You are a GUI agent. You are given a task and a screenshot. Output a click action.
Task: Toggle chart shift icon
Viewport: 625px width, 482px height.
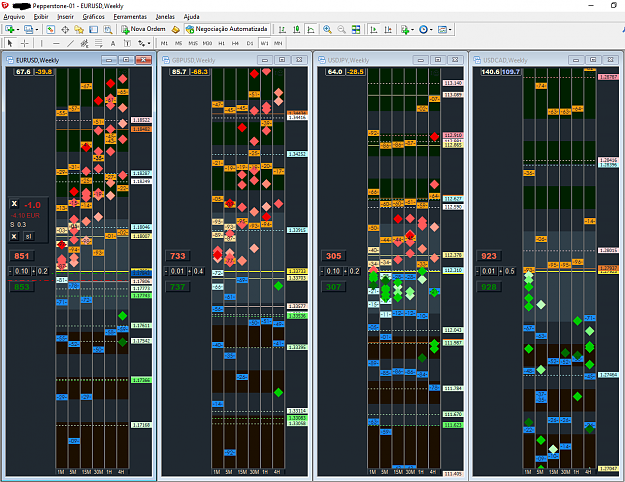point(387,30)
